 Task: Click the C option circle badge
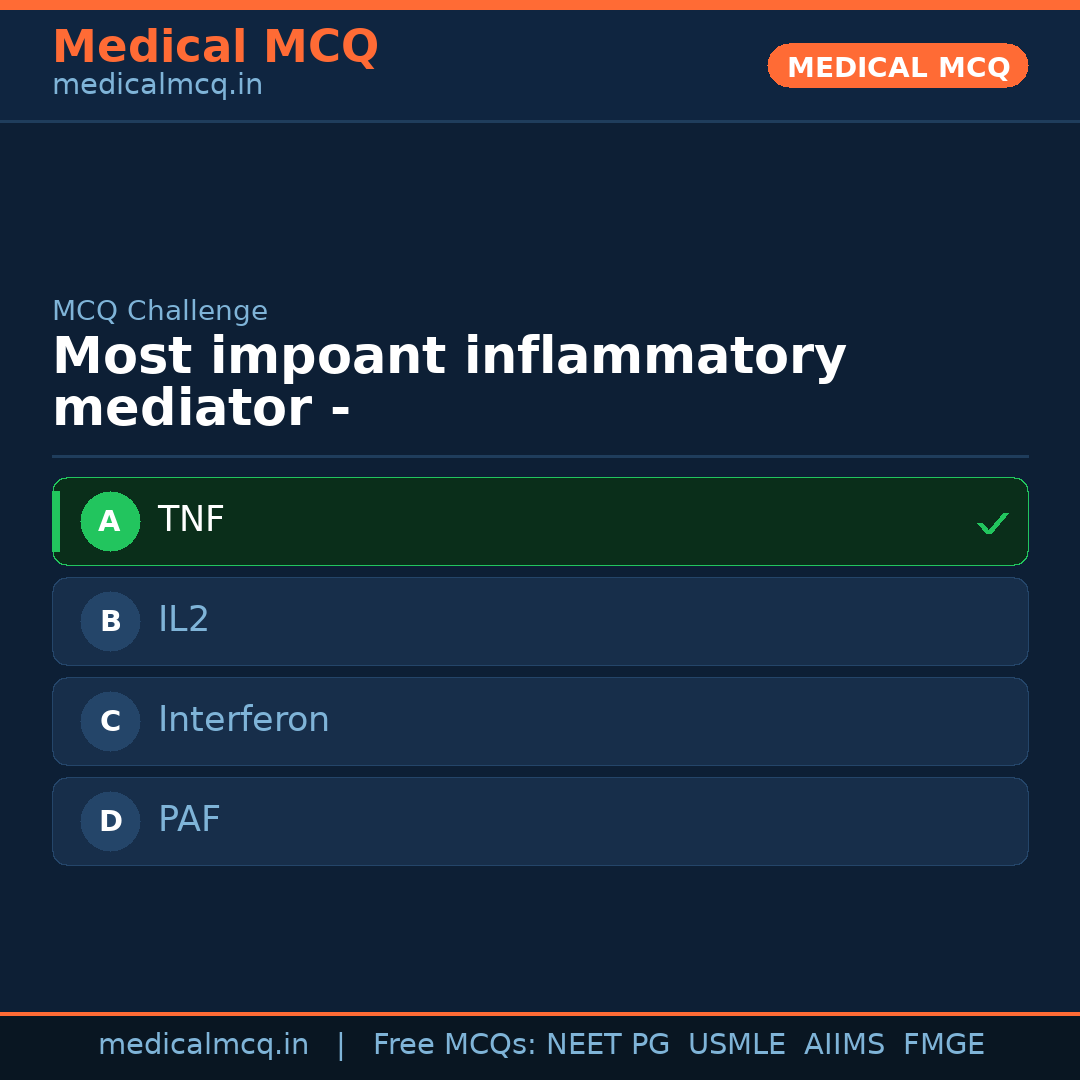pyautogui.click(x=110, y=721)
